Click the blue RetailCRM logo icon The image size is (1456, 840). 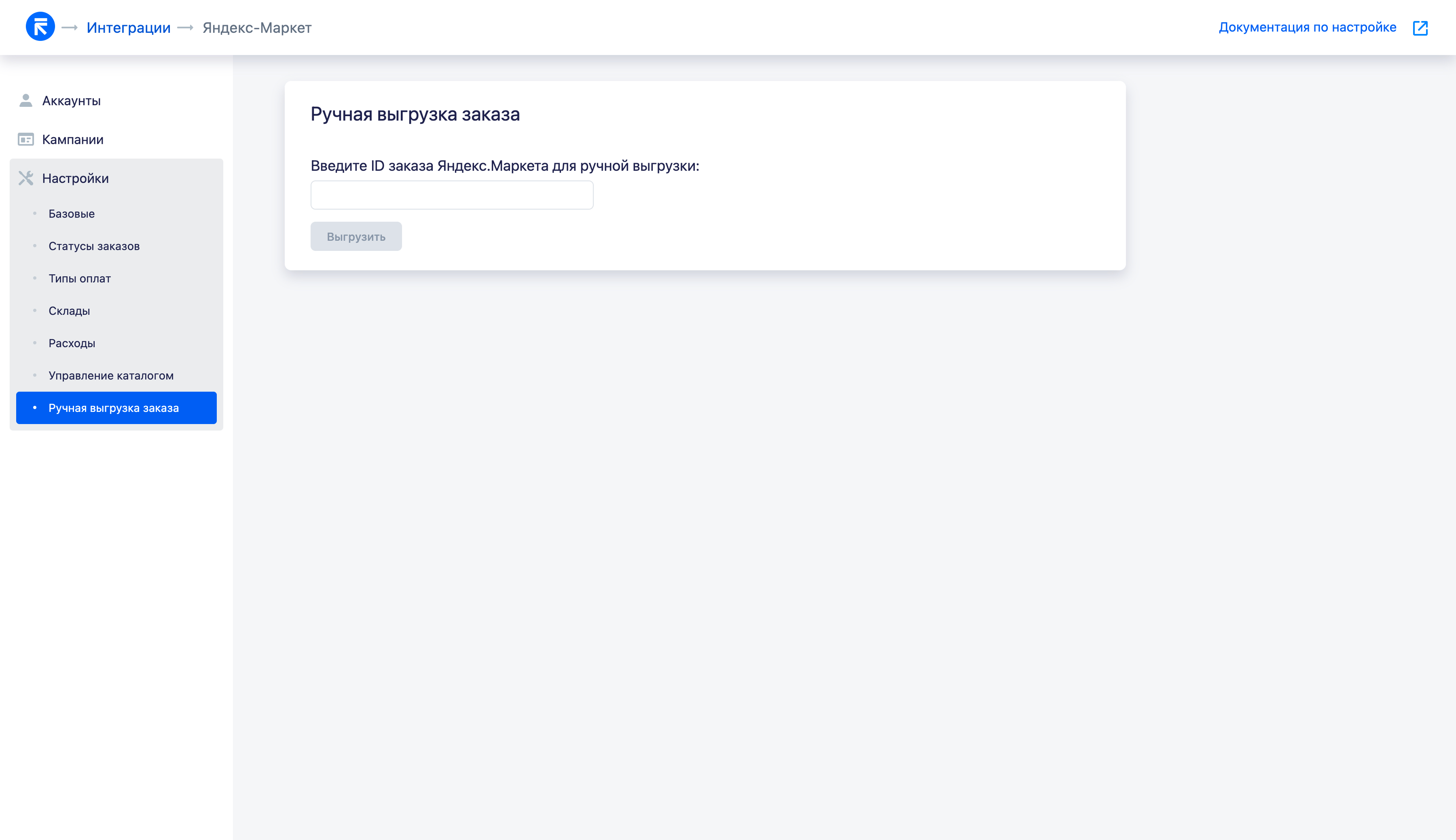(40, 27)
